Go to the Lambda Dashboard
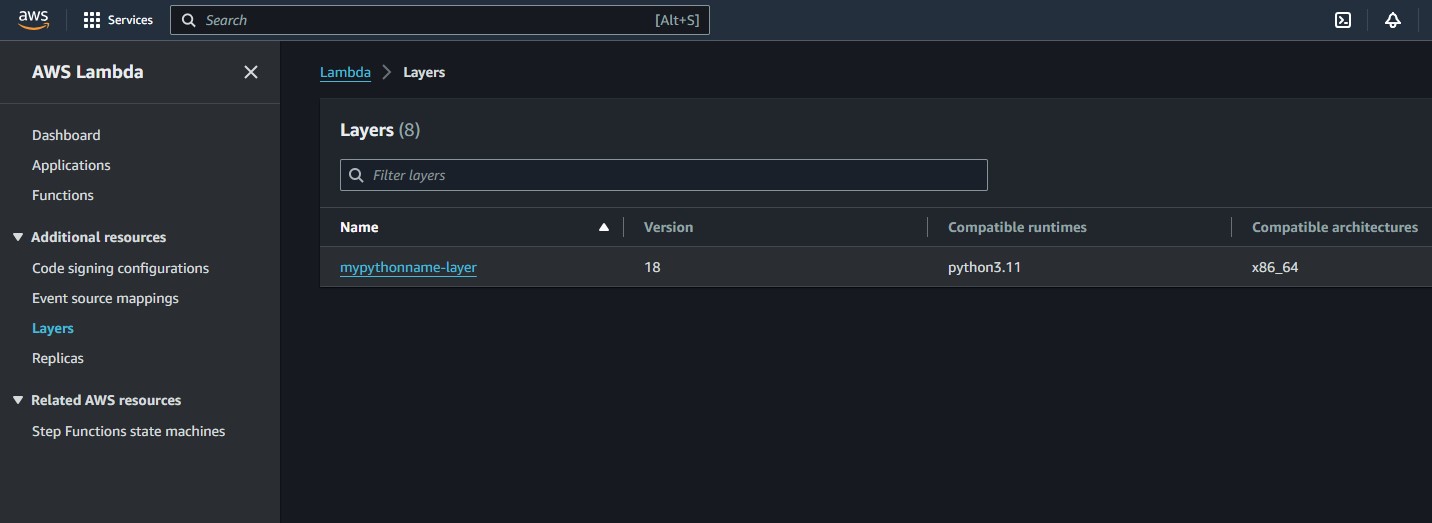The image size is (1432, 523). click(x=66, y=135)
